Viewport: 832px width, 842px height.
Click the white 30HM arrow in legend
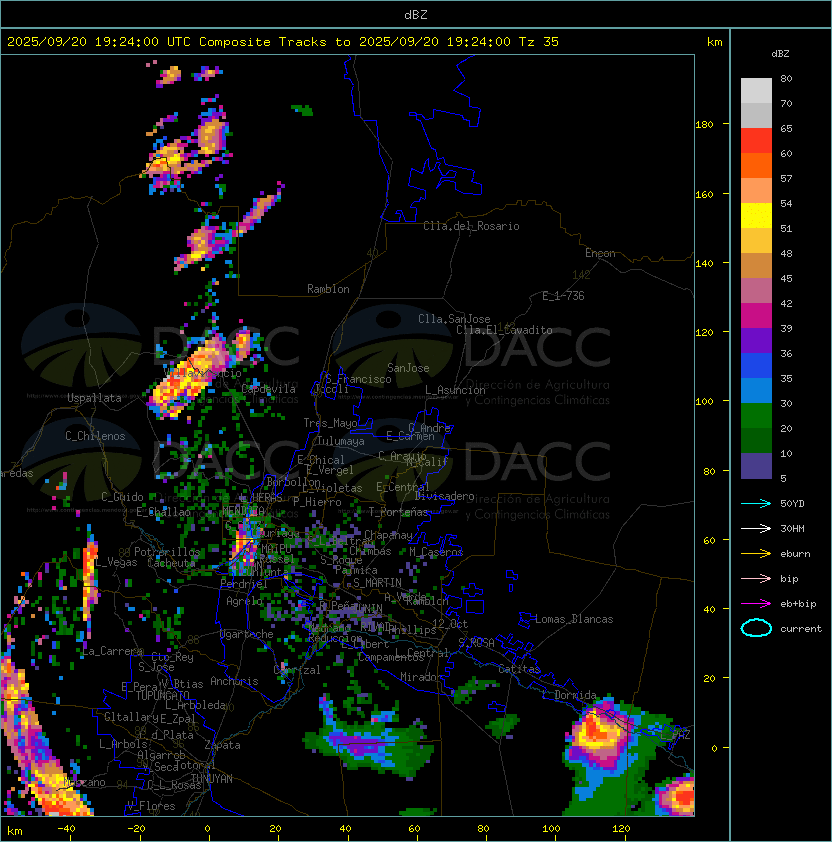(756, 528)
